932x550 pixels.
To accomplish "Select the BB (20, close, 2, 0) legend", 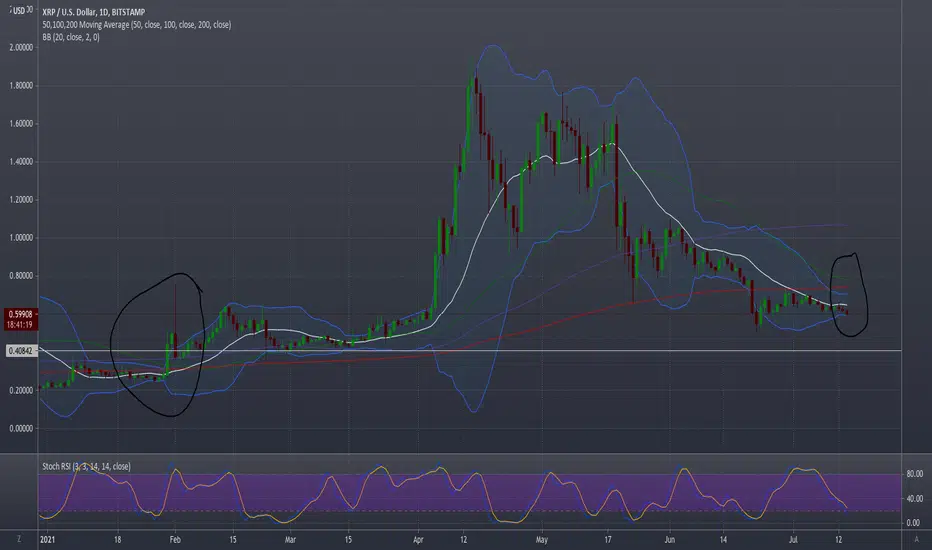I will pyautogui.click(x=71, y=37).
